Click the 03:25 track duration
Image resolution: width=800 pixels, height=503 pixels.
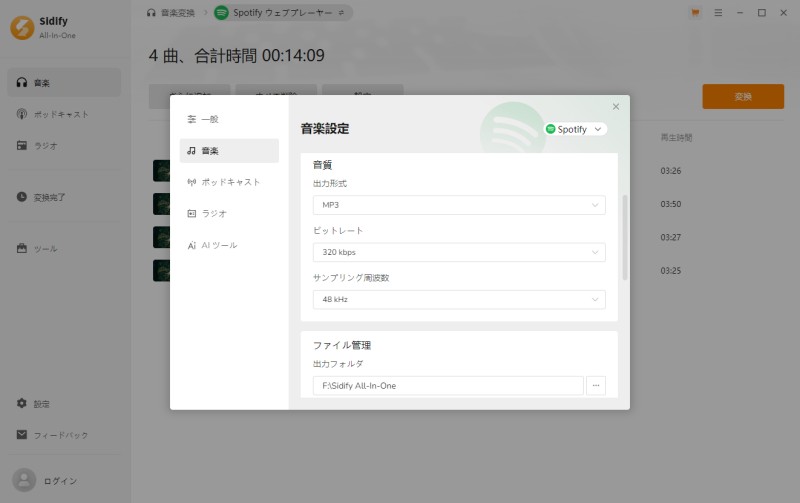click(670, 271)
